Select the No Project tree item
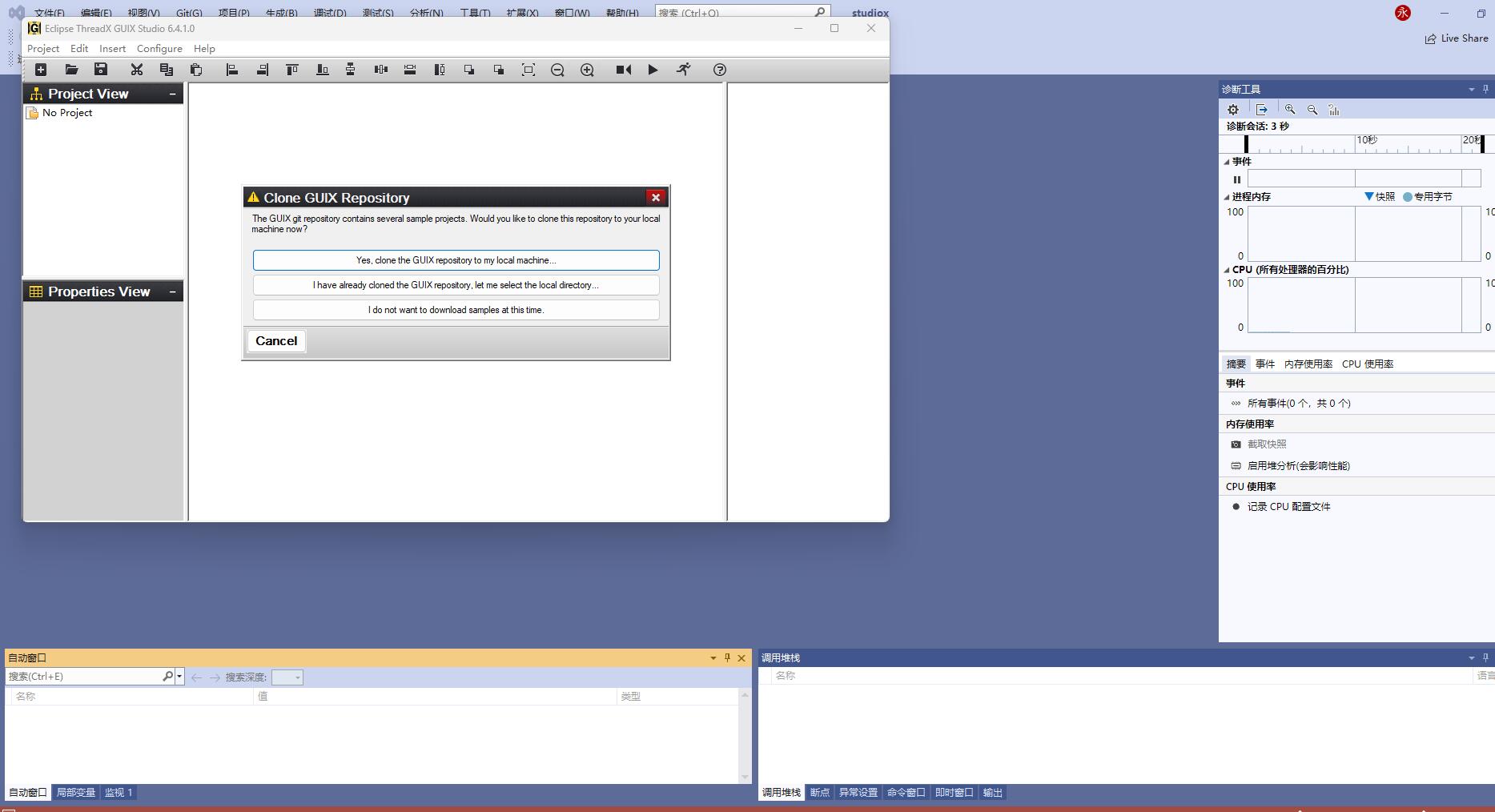This screenshot has height=812, width=1495. 67,113
